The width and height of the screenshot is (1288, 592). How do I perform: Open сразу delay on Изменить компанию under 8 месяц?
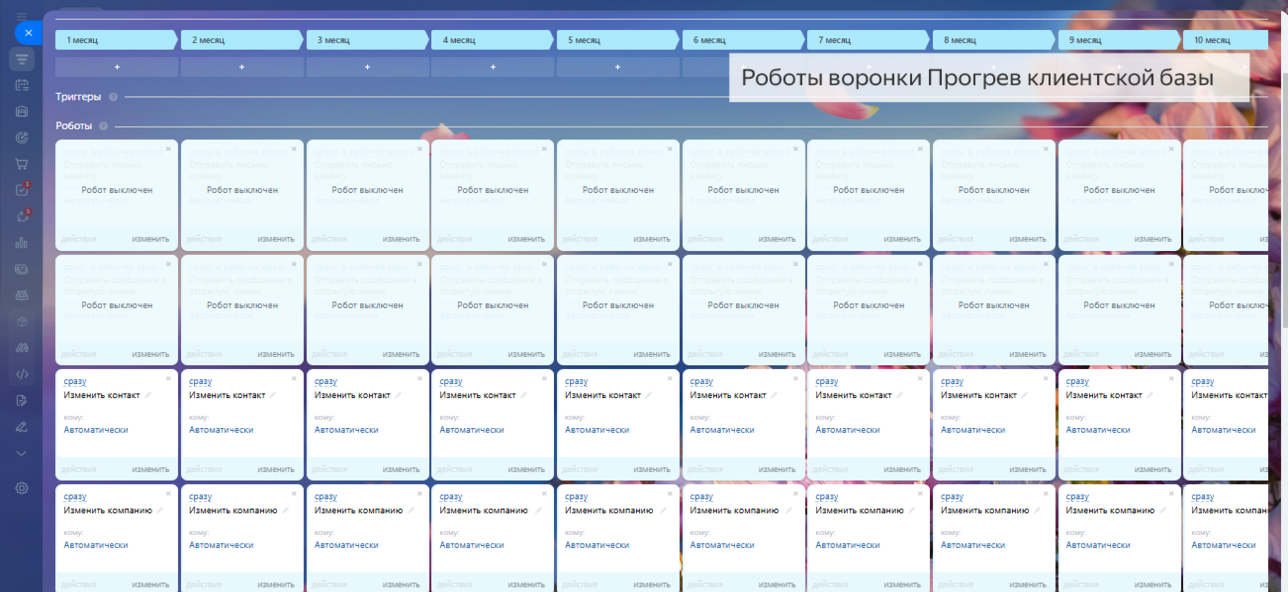click(x=952, y=496)
